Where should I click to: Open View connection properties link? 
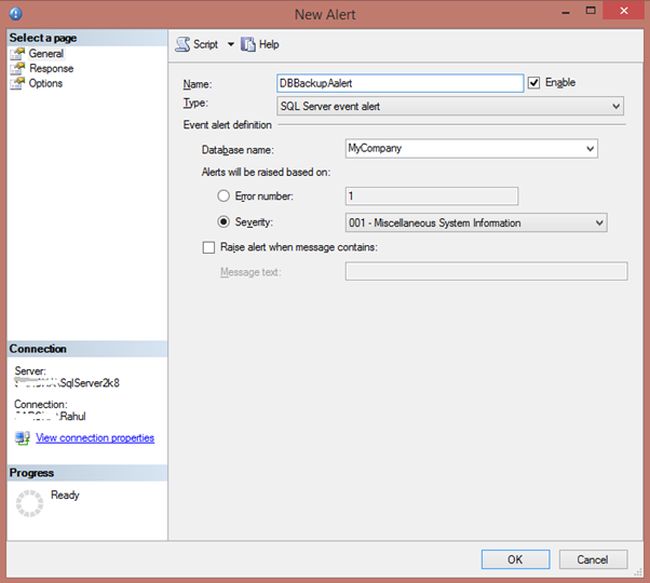point(95,438)
